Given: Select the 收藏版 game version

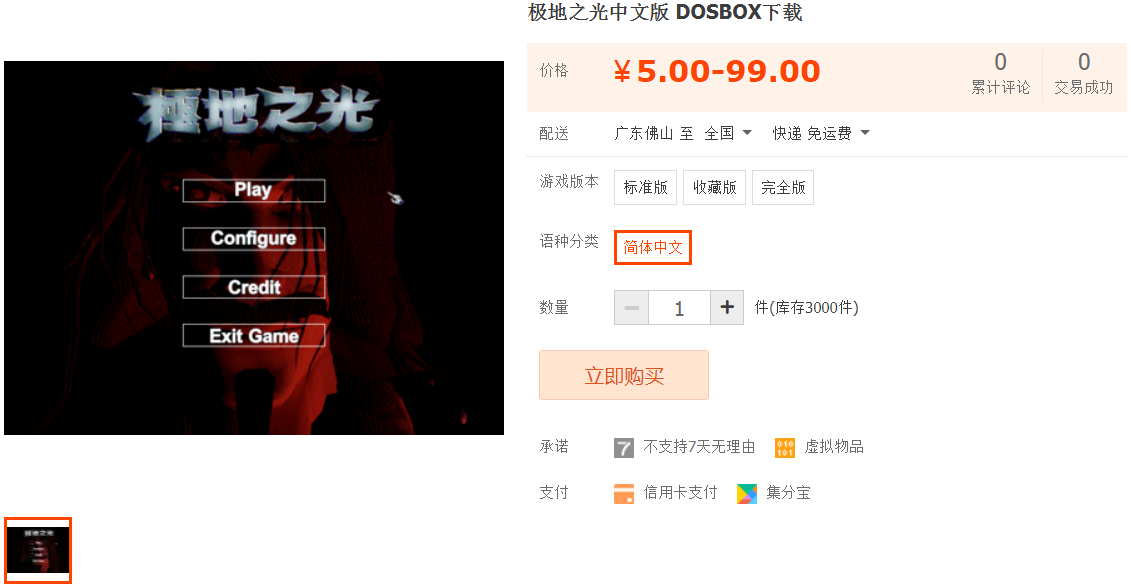Looking at the screenshot, I should click(x=715, y=188).
